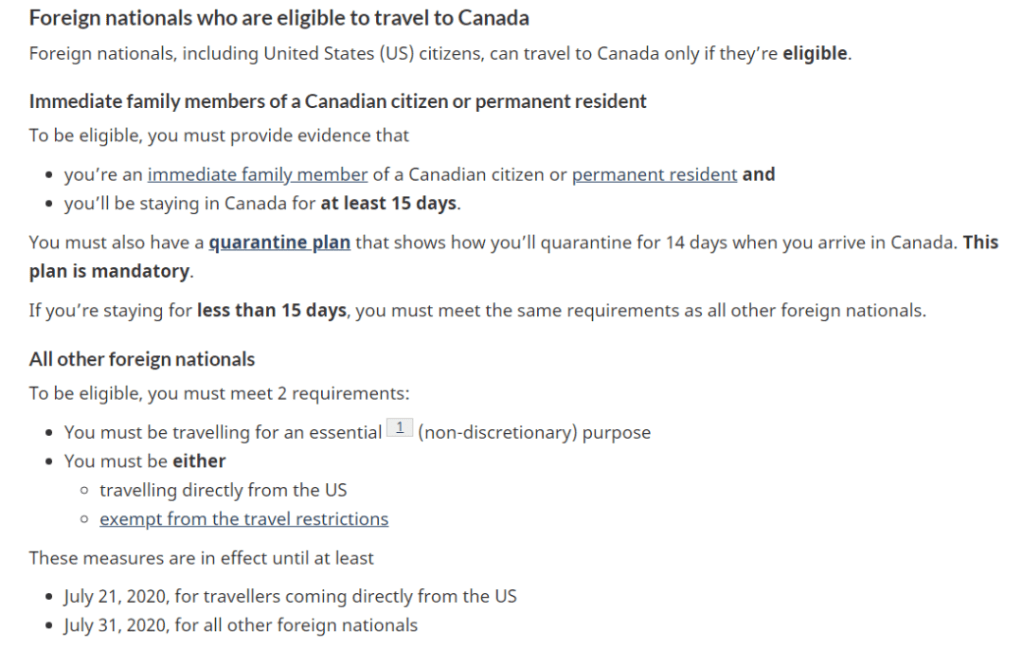The width and height of the screenshot is (1023, 649).
Task: Click the bold word "either"
Action: coord(199,461)
